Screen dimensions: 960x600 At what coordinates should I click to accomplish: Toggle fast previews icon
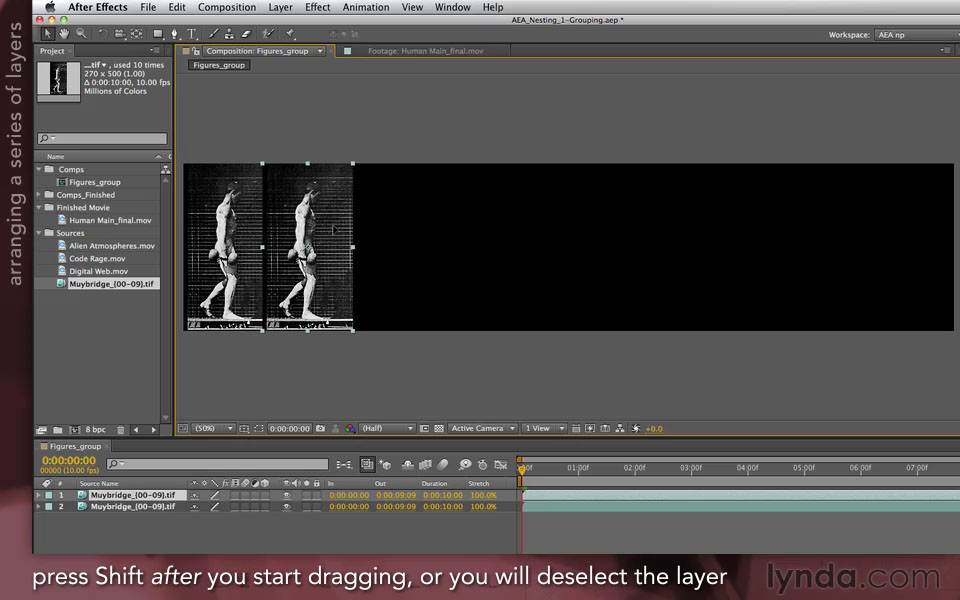click(590, 429)
